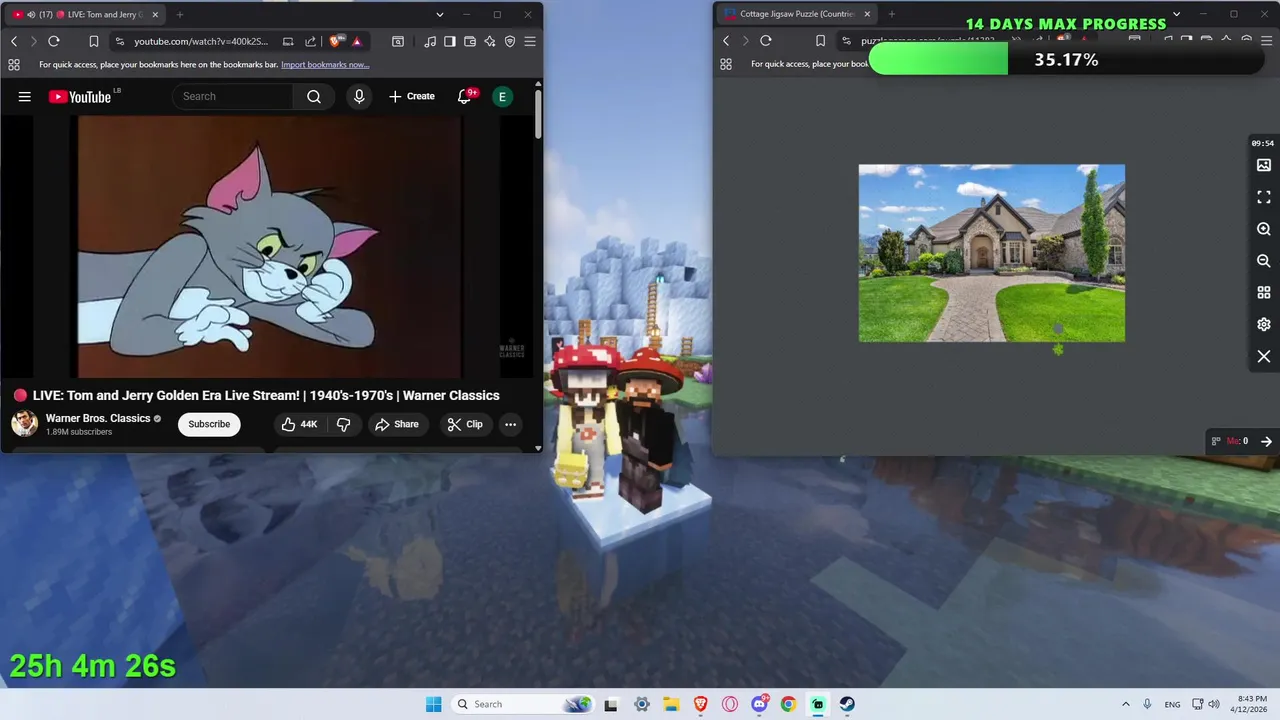The height and width of the screenshot is (720, 1280).
Task: Show hidden system tray icons
Action: coord(1125,704)
